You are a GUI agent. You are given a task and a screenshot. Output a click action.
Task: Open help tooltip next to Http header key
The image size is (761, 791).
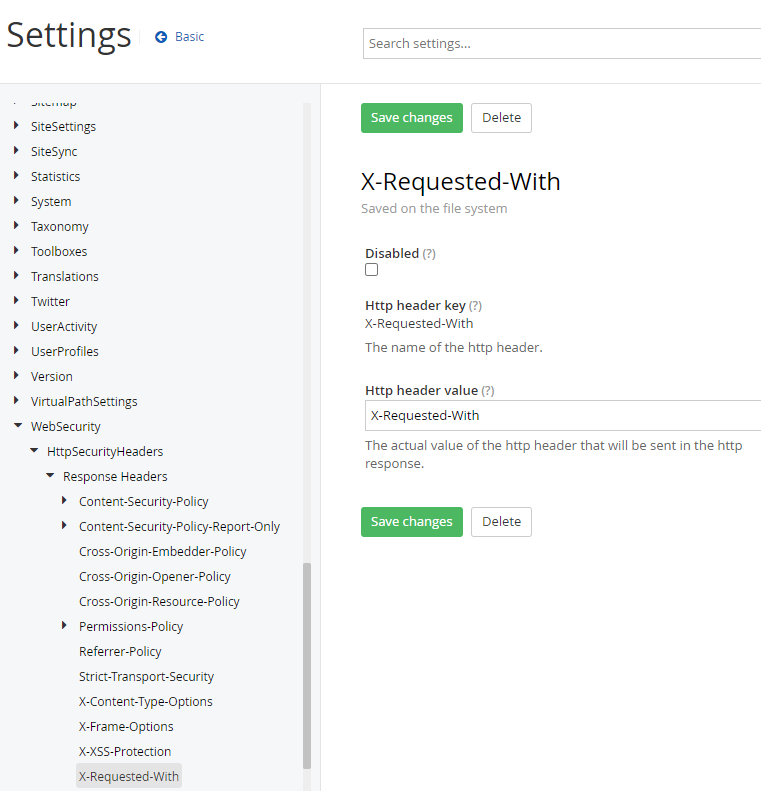[x=475, y=306]
